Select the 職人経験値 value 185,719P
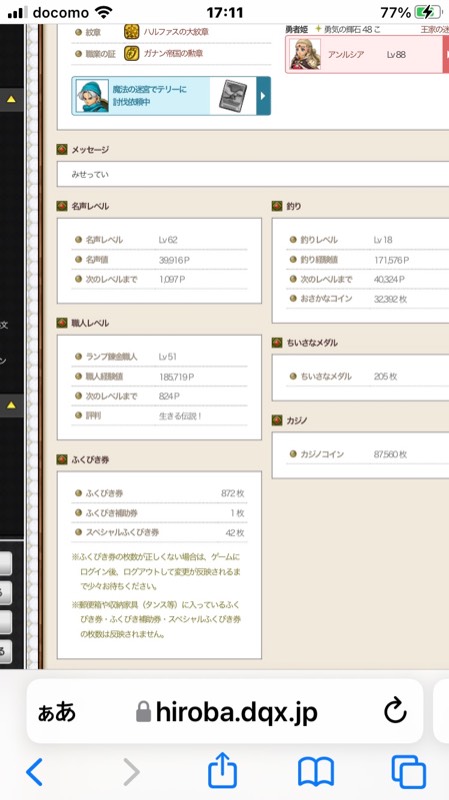The width and height of the screenshot is (449, 800). 177,377
